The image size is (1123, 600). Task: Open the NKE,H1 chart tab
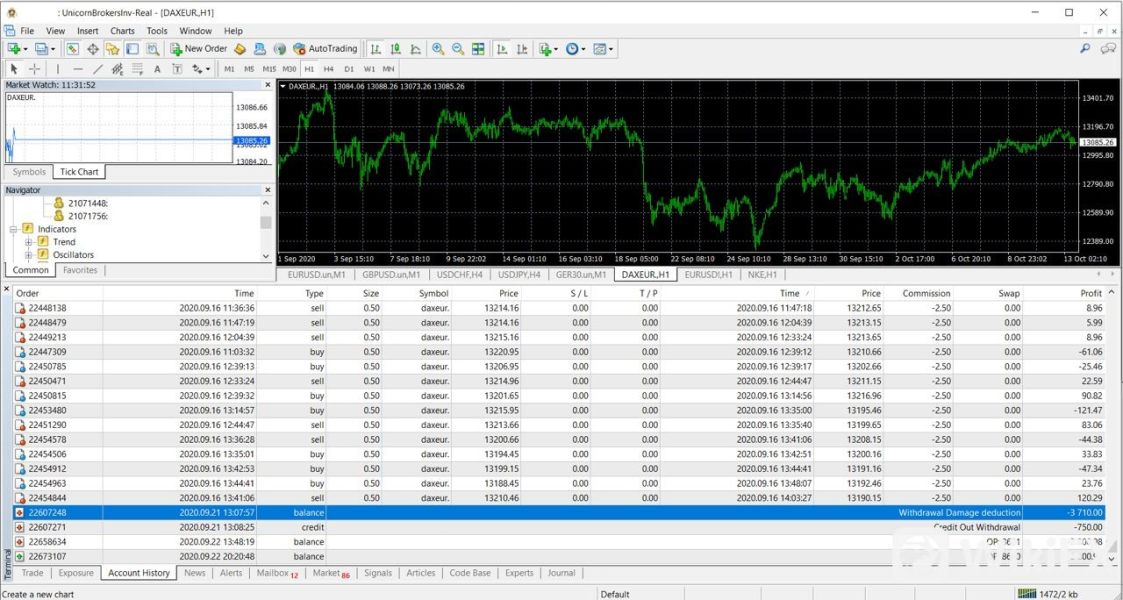pyautogui.click(x=762, y=274)
